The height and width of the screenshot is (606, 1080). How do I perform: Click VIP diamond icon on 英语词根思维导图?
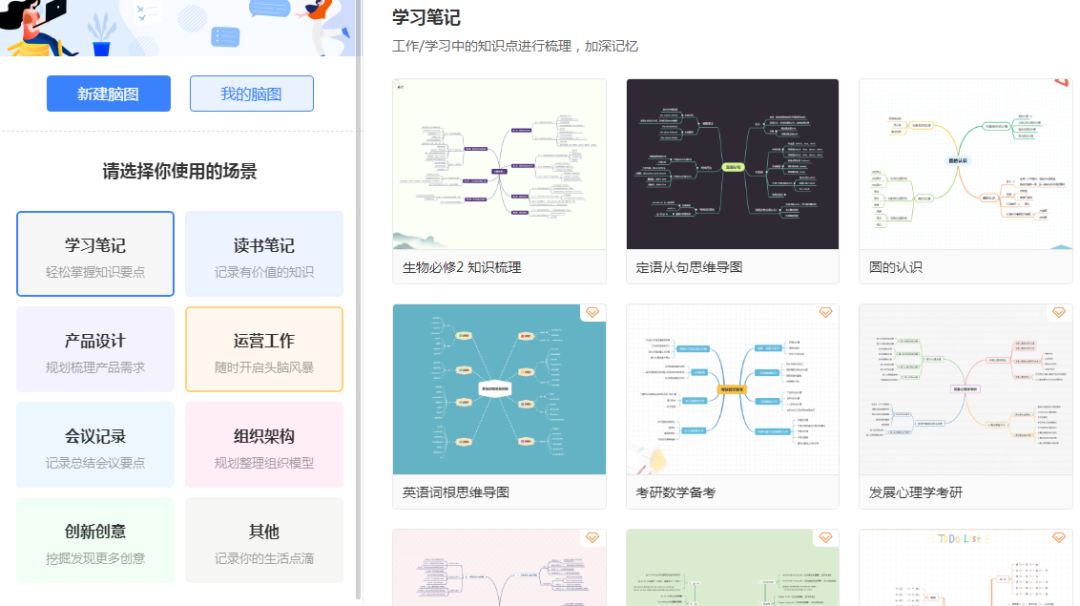(592, 313)
